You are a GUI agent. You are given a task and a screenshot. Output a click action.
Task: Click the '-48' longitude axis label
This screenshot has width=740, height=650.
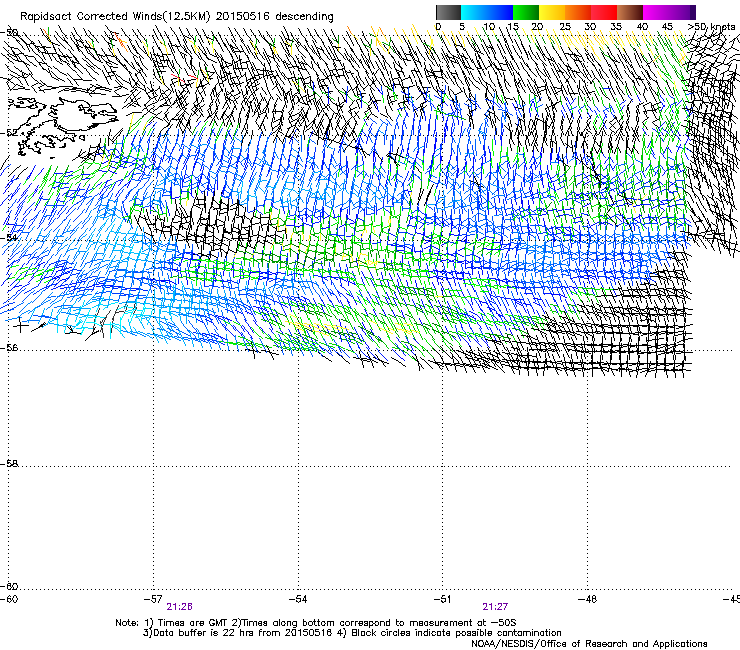point(588,599)
